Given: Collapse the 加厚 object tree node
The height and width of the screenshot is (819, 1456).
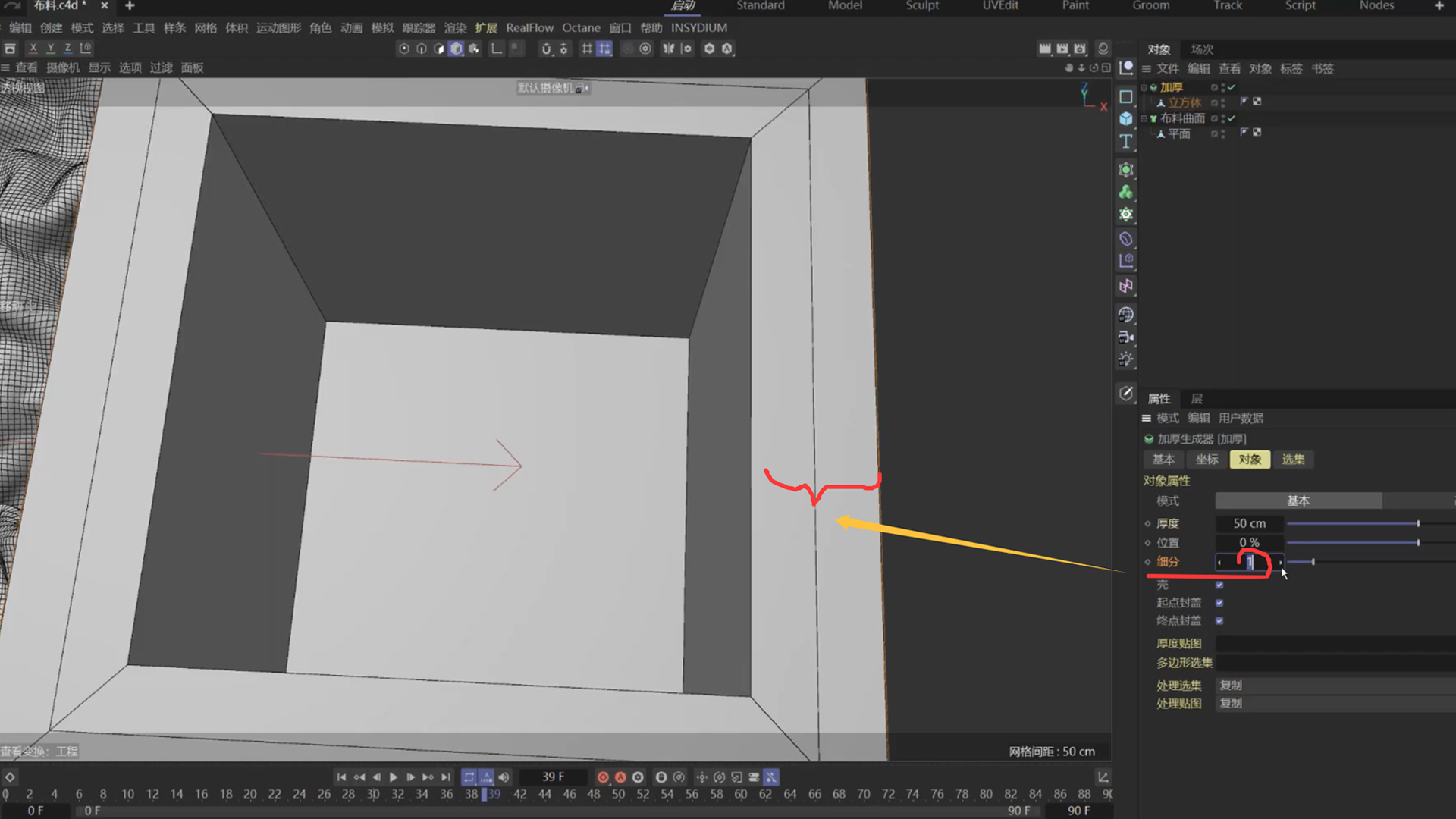Looking at the screenshot, I should [1144, 88].
